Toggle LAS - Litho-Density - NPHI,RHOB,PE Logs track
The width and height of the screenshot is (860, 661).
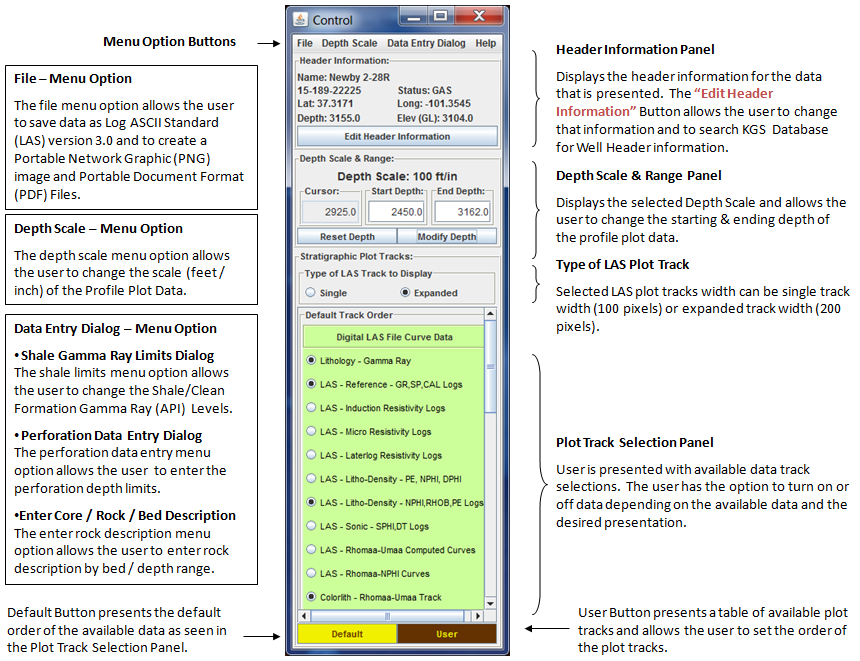tap(312, 502)
